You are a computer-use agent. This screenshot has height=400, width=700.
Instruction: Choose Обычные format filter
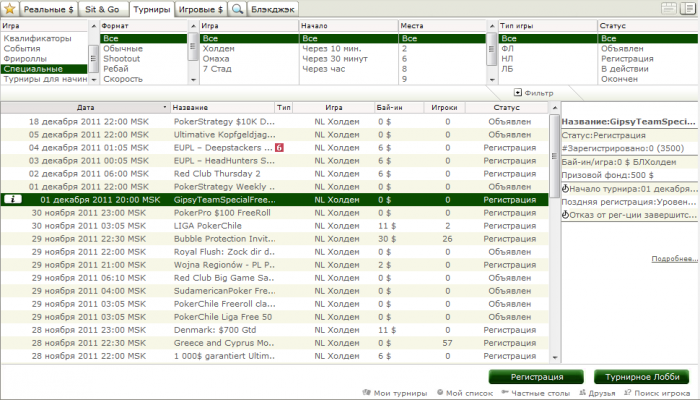(x=123, y=49)
